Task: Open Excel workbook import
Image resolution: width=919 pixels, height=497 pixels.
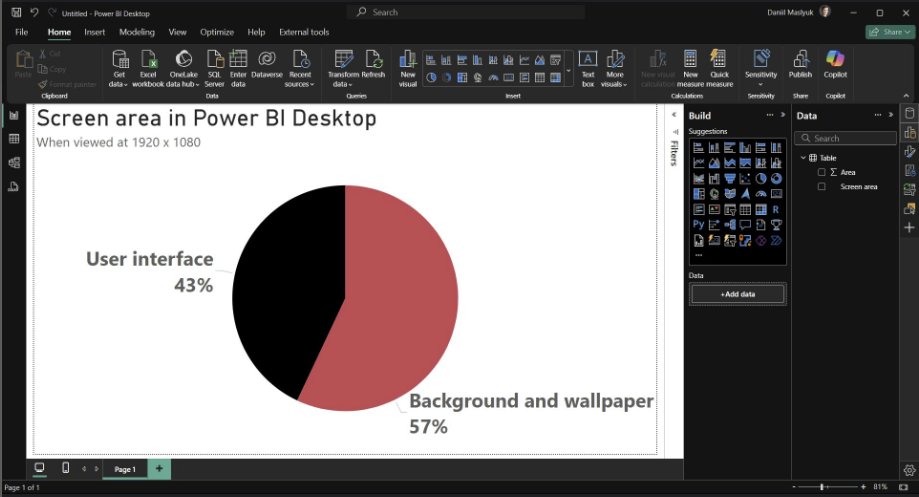Action: click(148, 69)
